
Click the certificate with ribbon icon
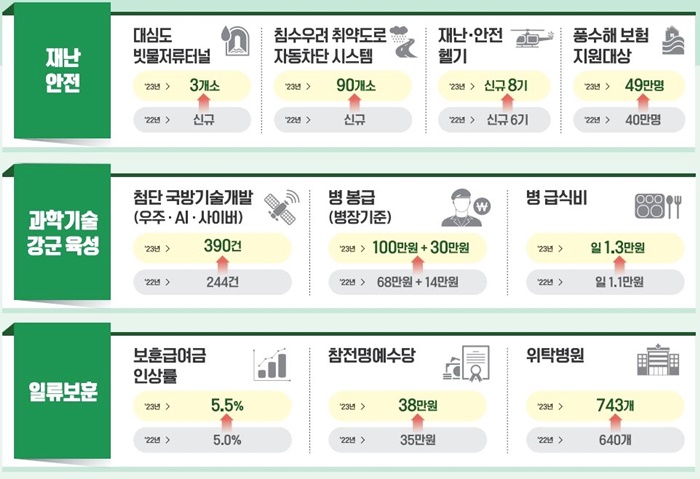coord(467,364)
